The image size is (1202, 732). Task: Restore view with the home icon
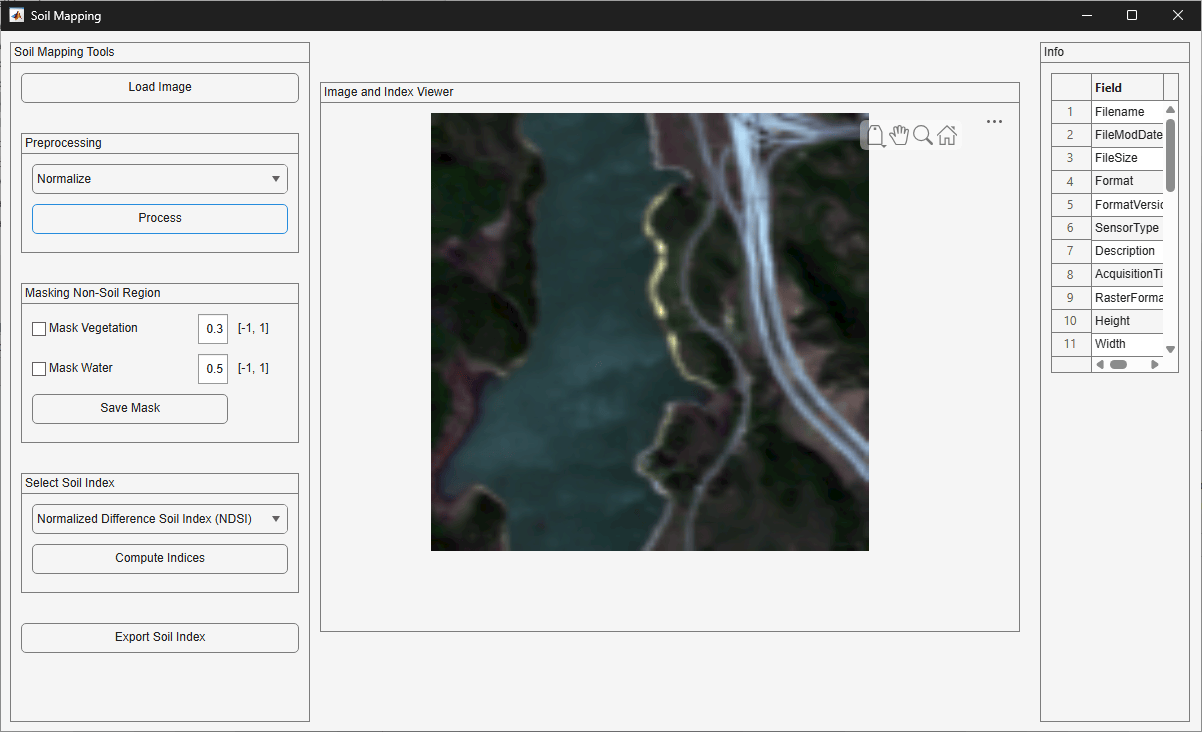point(947,135)
